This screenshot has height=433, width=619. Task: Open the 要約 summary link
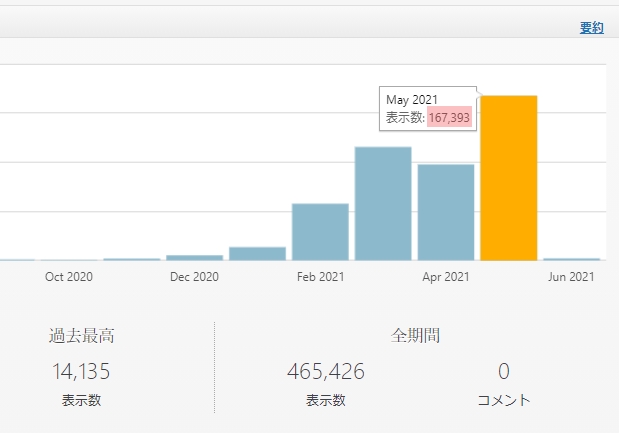point(591,28)
